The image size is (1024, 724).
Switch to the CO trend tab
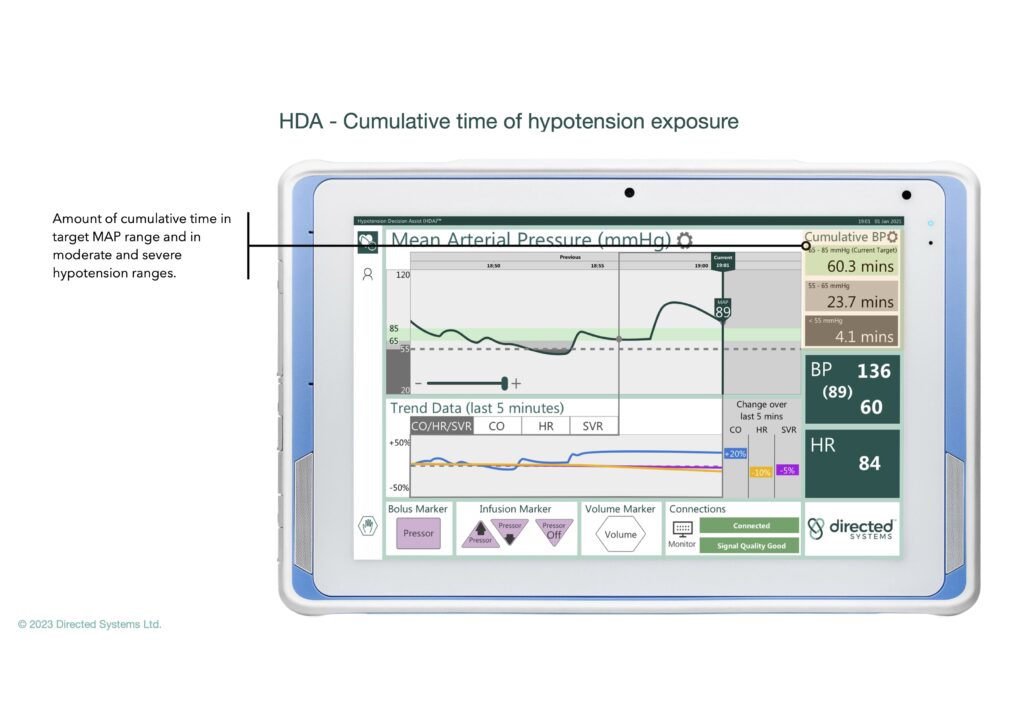pos(497,426)
